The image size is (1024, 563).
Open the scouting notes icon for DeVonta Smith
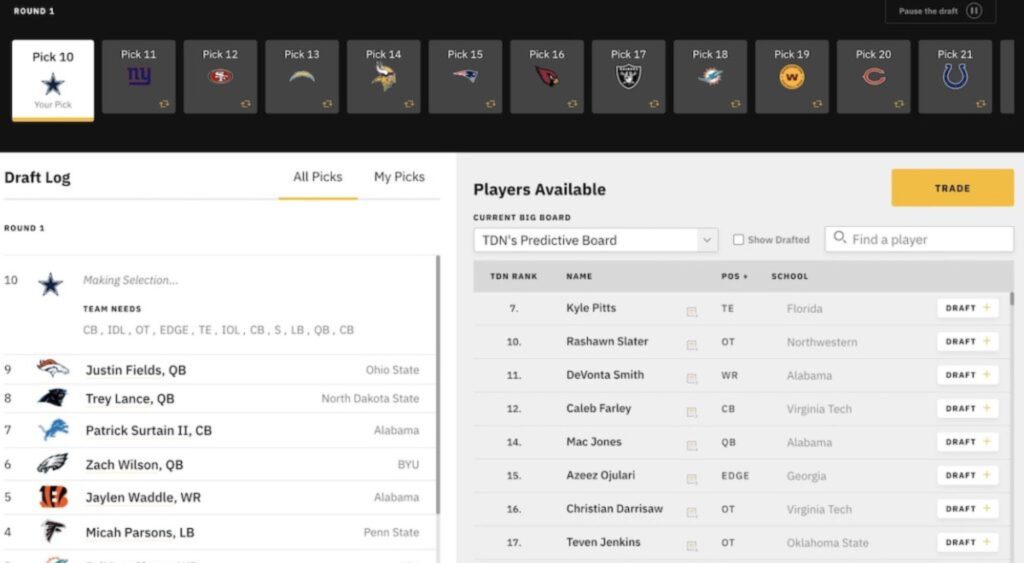[692, 379]
